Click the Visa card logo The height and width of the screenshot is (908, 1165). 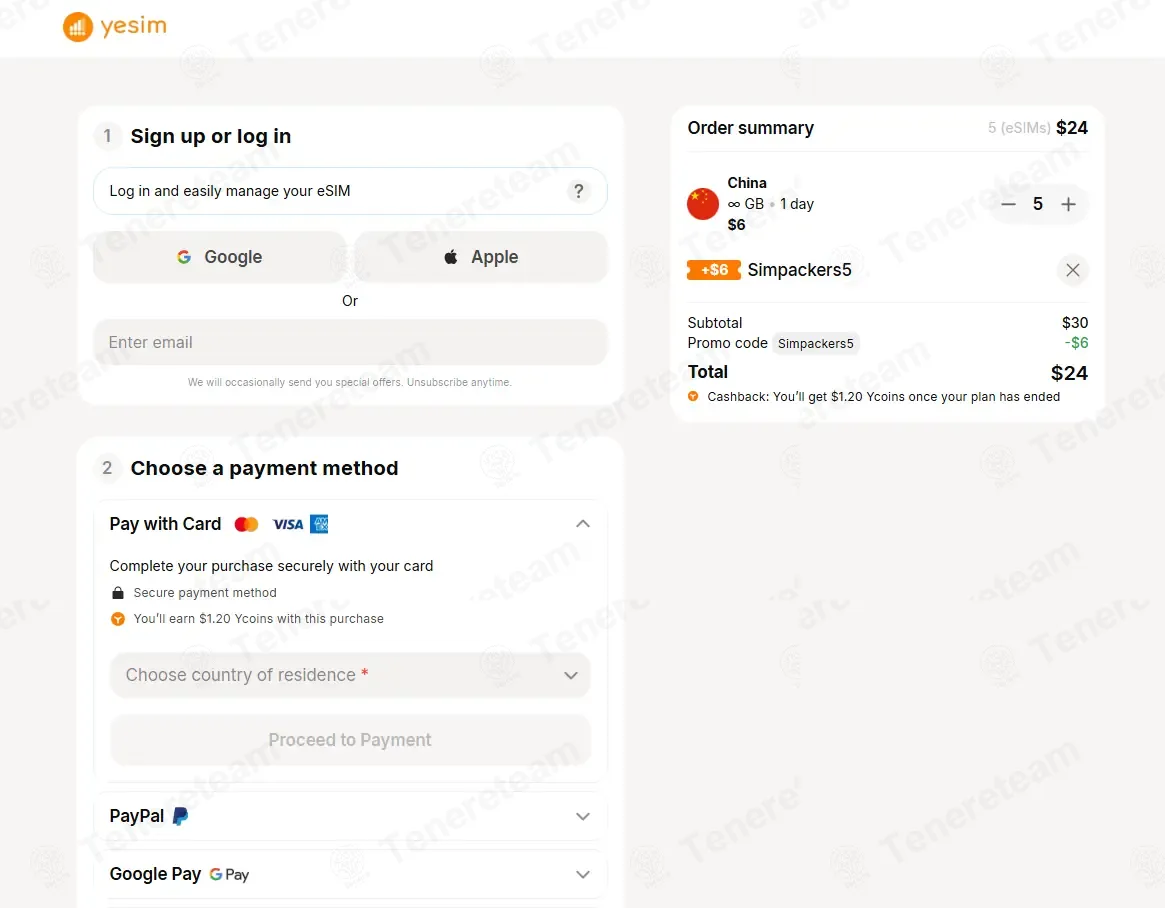point(288,525)
